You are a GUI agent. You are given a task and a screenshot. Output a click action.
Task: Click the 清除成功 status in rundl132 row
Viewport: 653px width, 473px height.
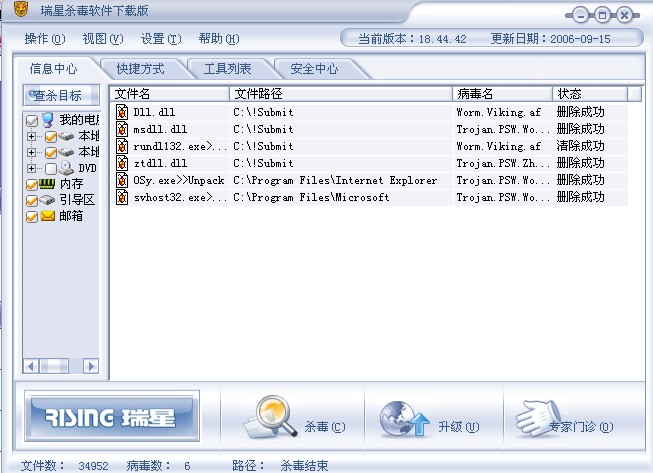tap(580, 146)
